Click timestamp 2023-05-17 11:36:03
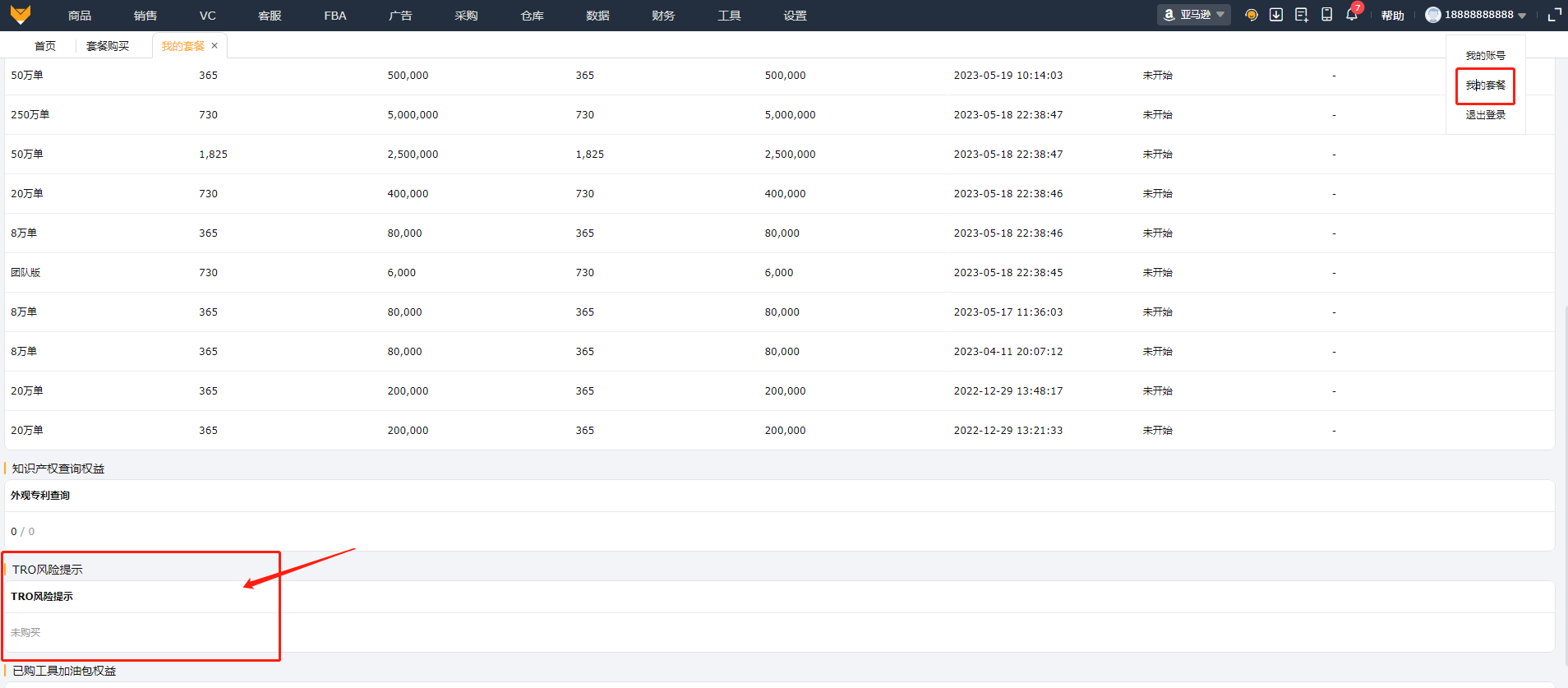Viewport: 1568px width, 688px height. point(1008,312)
